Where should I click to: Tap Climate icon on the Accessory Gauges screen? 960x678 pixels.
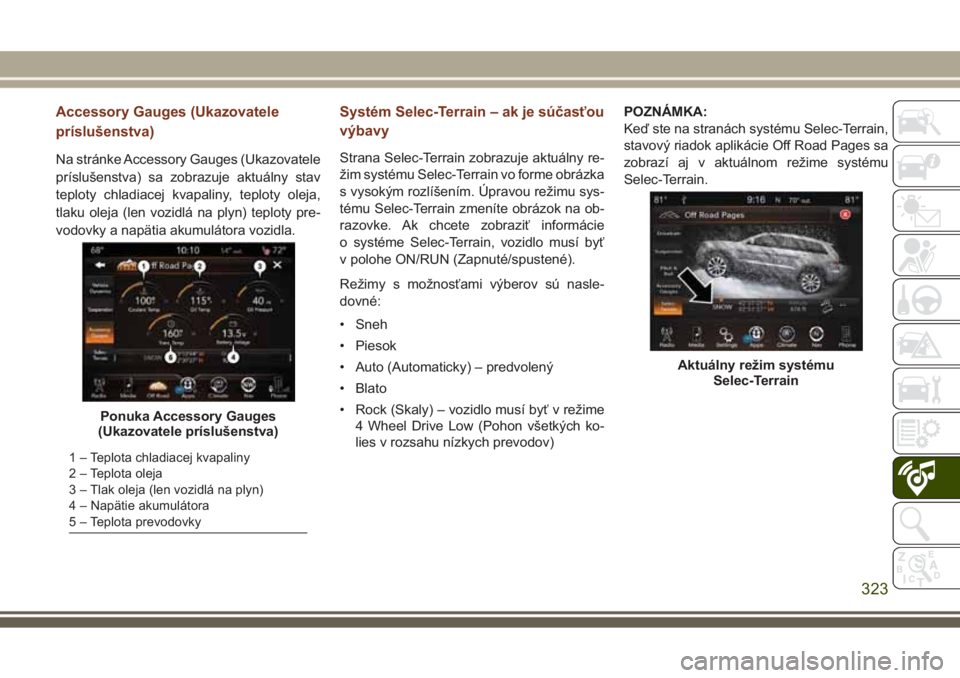[x=218, y=388]
